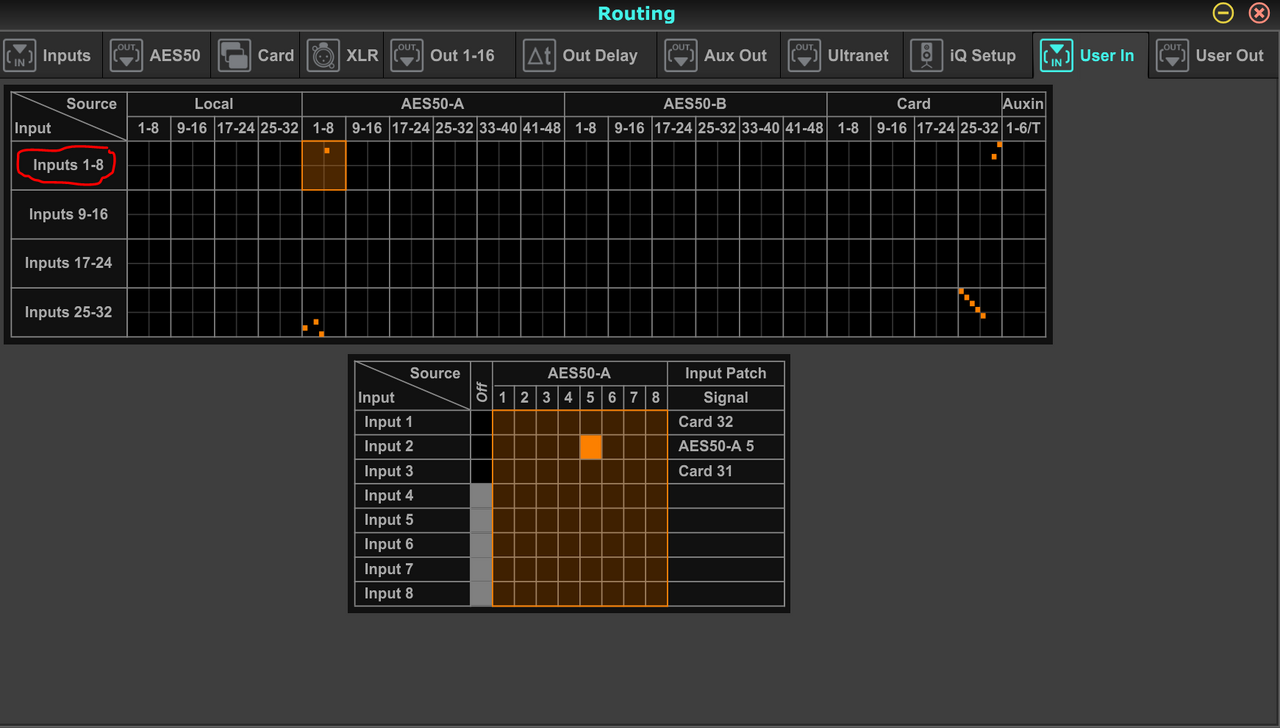Click the AES50-B source group header
Image resolution: width=1280 pixels, height=728 pixels.
pos(695,104)
